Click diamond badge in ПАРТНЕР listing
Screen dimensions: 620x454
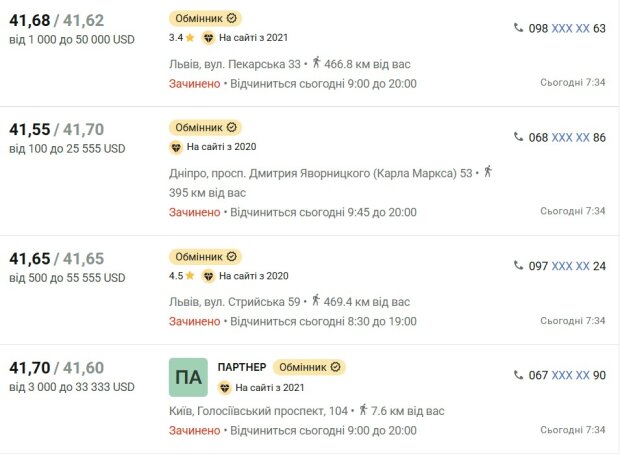224,388
